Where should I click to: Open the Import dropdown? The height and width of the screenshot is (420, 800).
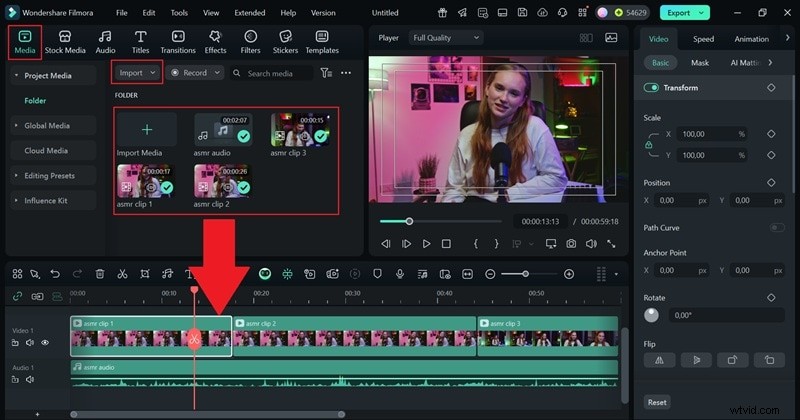click(137, 73)
